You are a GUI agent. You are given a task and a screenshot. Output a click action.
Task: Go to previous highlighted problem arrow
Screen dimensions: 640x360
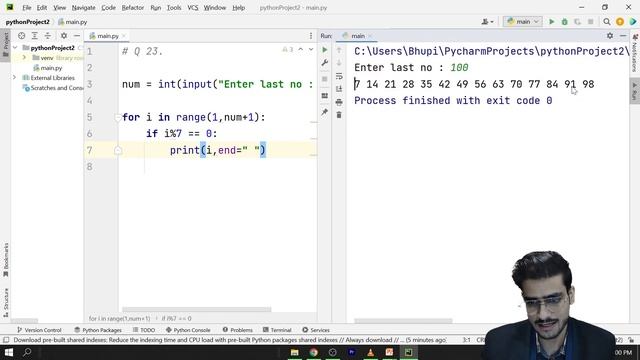pyautogui.click(x=300, y=49)
